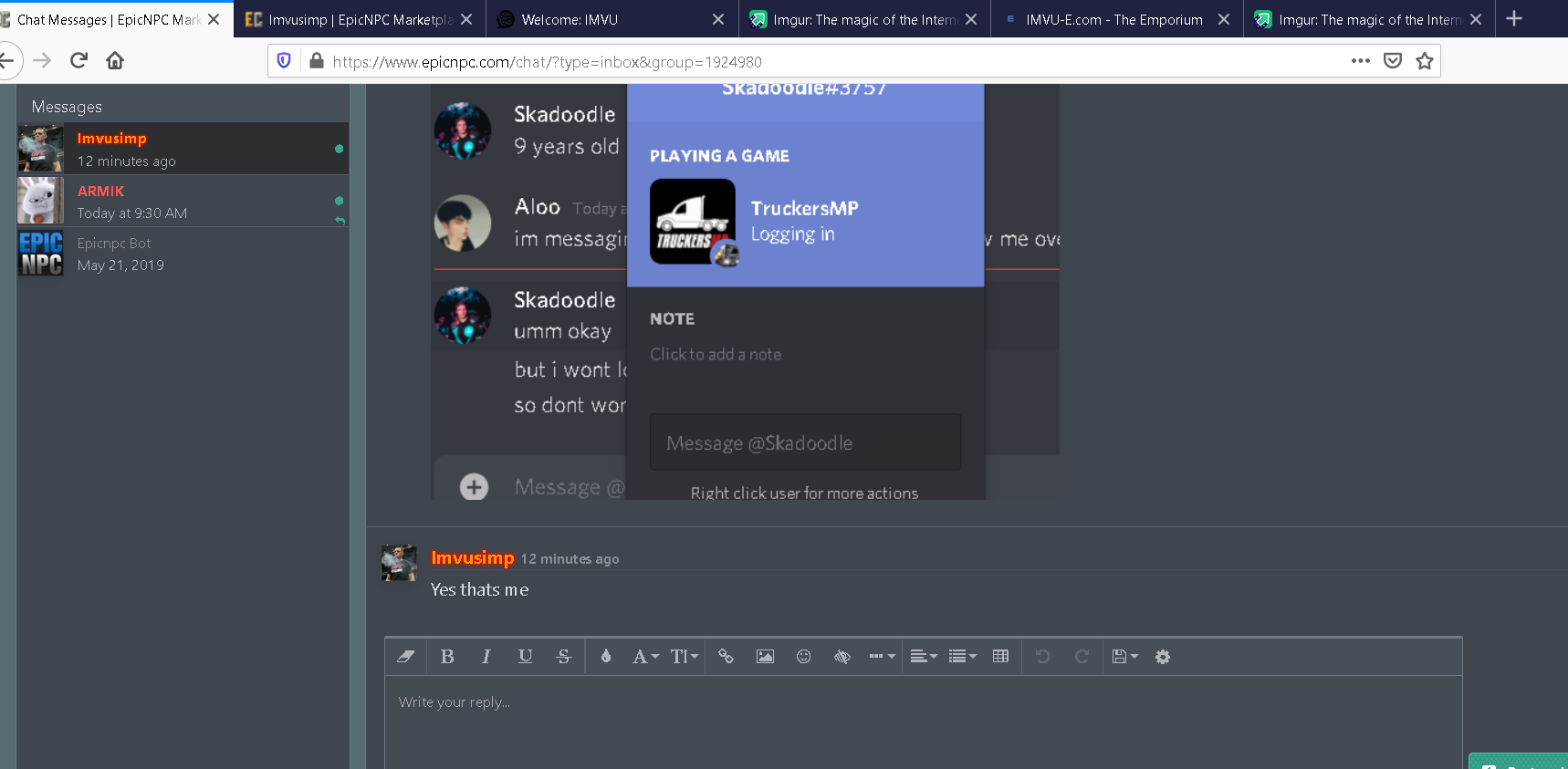Open the font family dropdown
The image size is (1568, 769).
click(645, 657)
